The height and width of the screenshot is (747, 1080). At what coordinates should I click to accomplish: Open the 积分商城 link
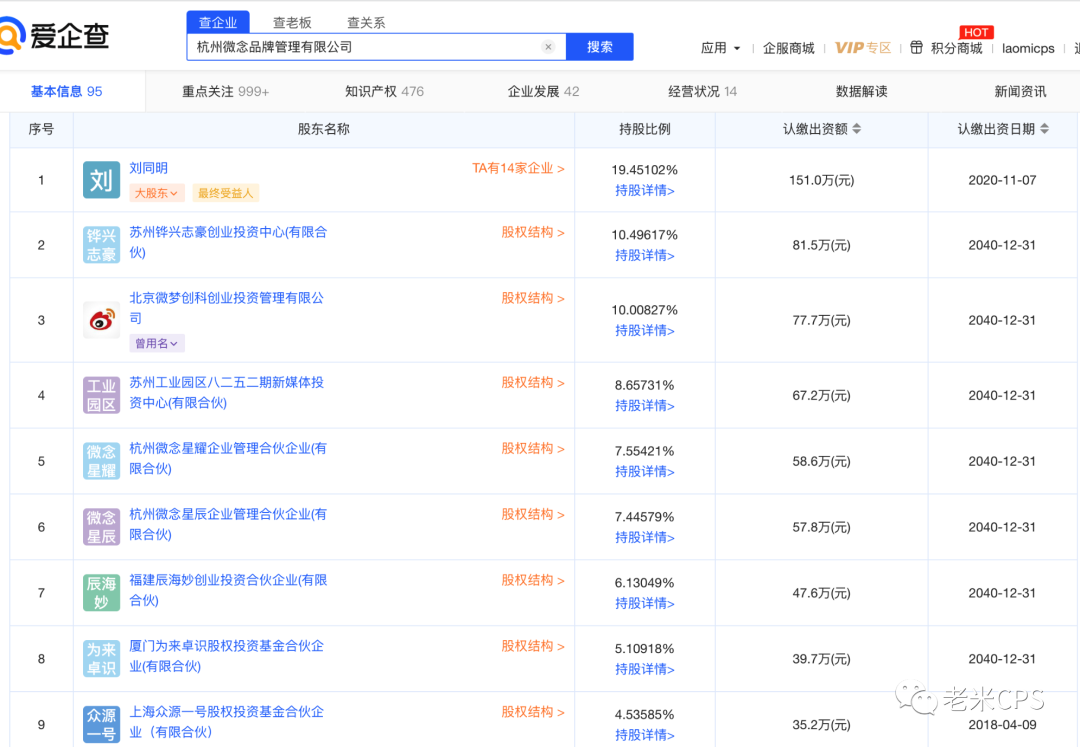956,48
